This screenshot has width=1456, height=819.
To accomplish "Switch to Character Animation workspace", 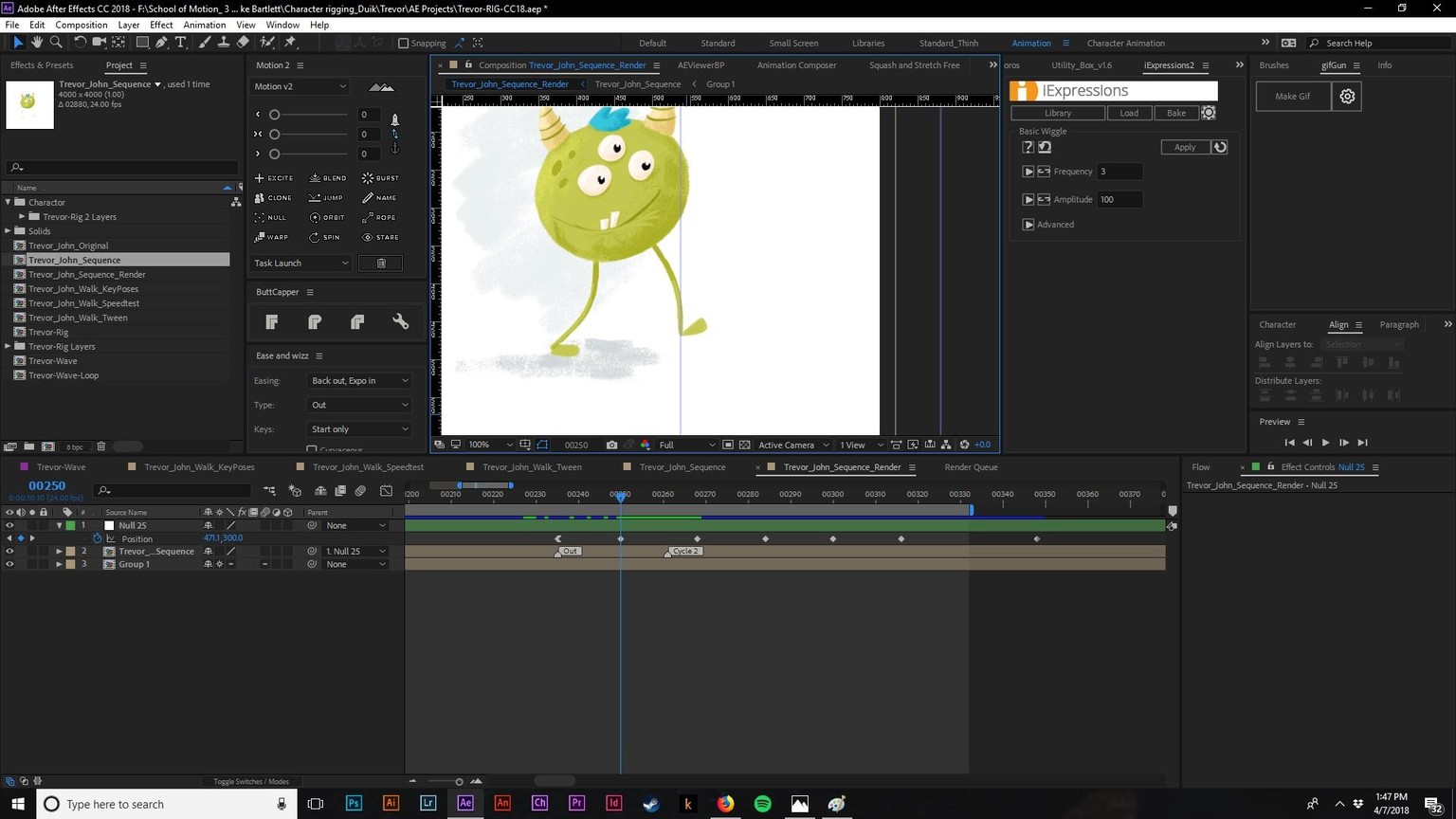I will point(1125,43).
